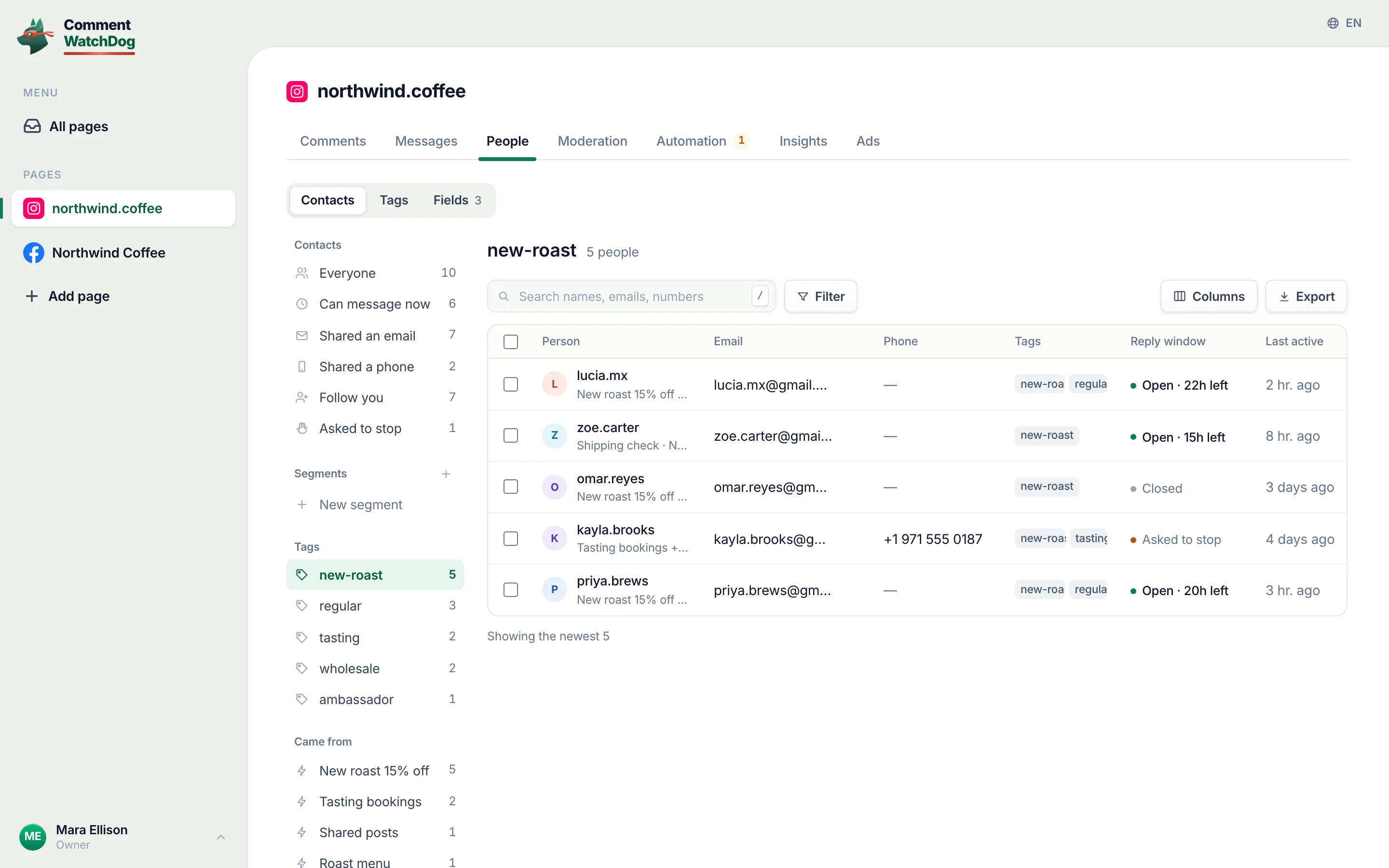This screenshot has height=868, width=1389.
Task: Select the Facebook Northwind Coffee page icon
Action: point(34,253)
